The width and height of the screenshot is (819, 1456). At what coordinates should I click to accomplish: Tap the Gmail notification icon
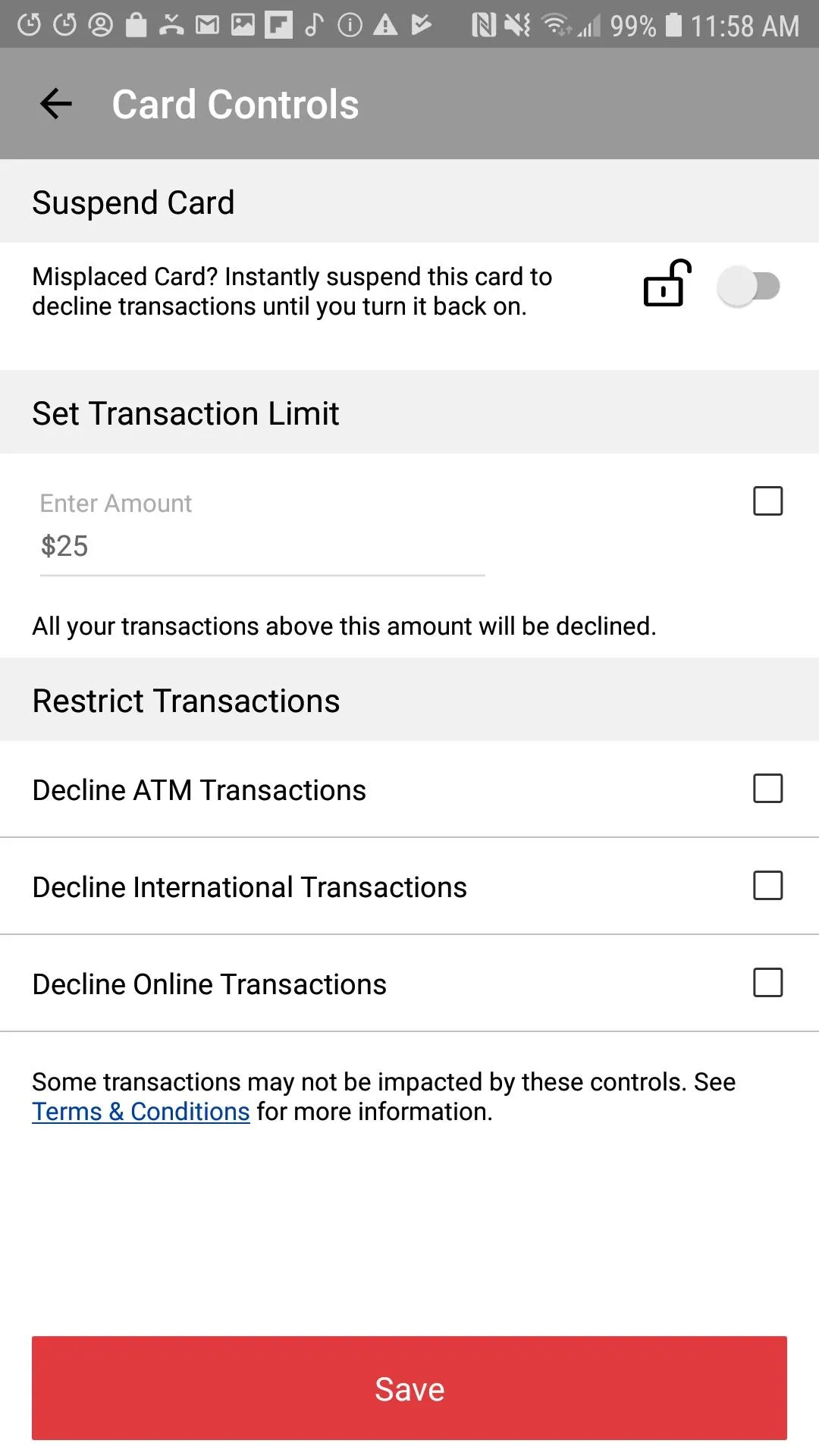click(x=207, y=26)
